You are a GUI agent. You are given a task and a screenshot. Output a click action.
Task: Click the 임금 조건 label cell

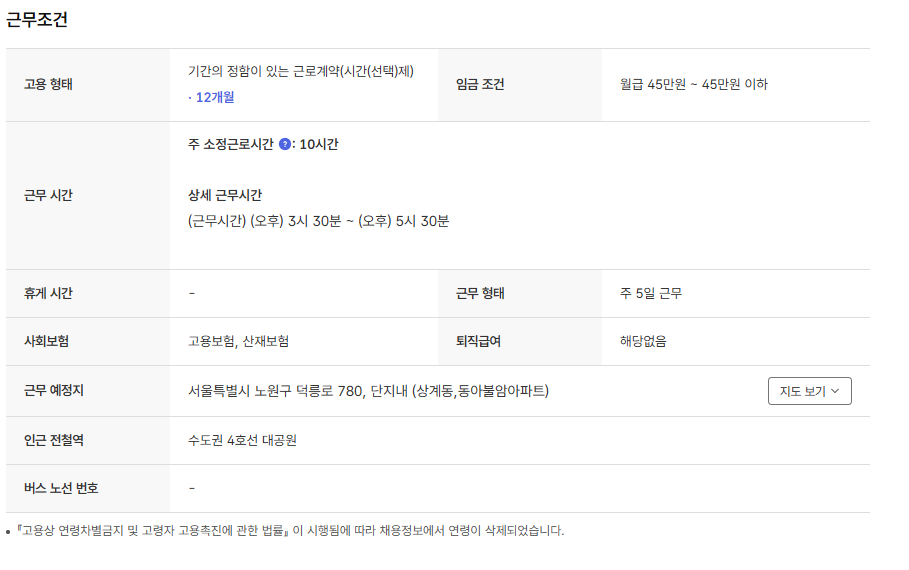480,84
